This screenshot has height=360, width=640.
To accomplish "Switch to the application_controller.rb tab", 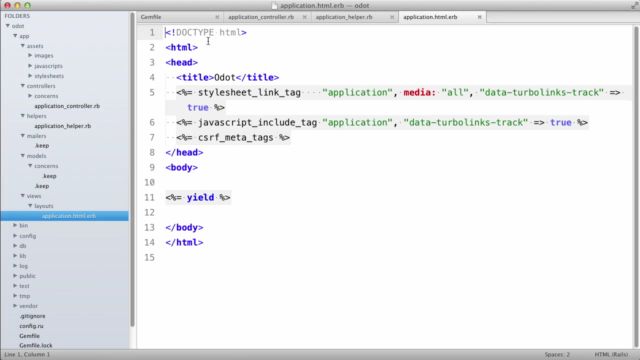I will pyautogui.click(x=261, y=17).
